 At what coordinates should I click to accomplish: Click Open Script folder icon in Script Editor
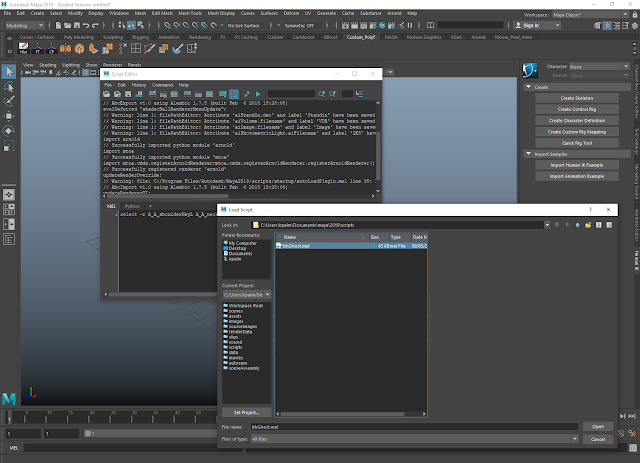click(x=107, y=94)
